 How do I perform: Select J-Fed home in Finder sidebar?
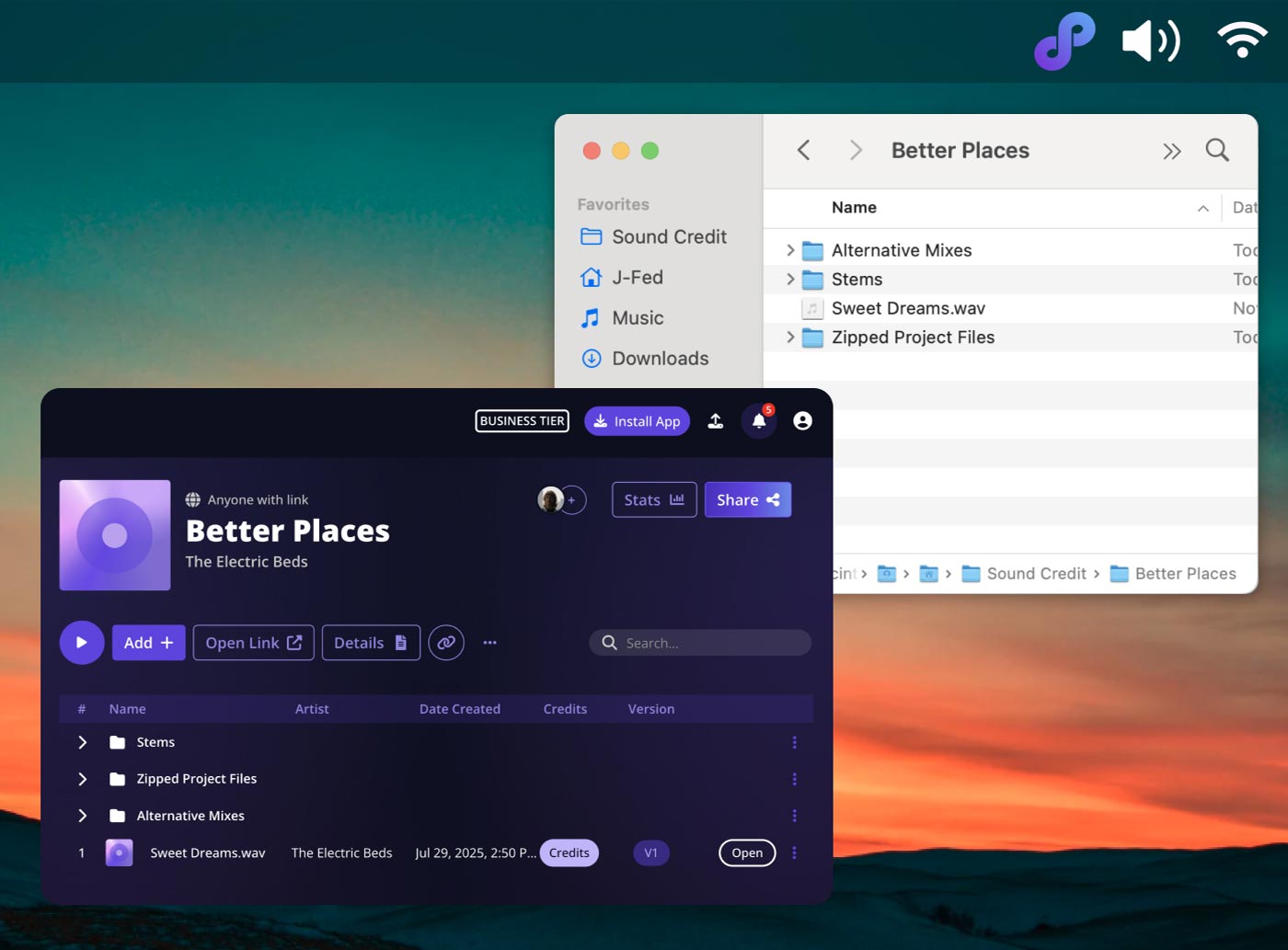click(x=621, y=277)
